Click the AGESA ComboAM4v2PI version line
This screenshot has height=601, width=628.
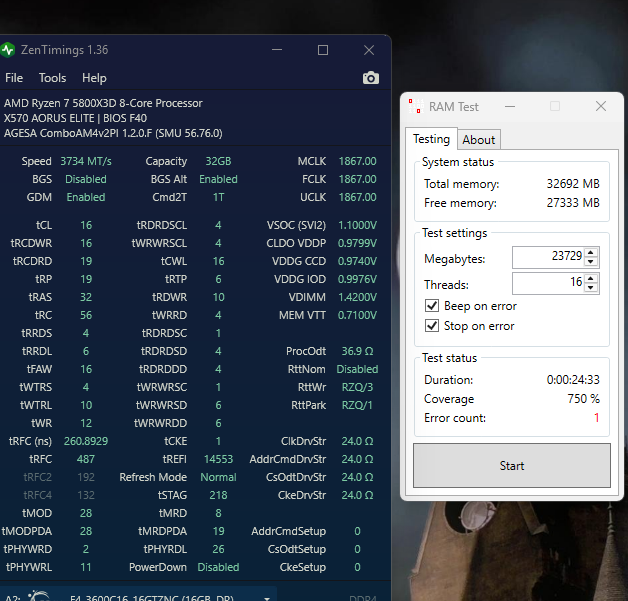[x=113, y=133]
